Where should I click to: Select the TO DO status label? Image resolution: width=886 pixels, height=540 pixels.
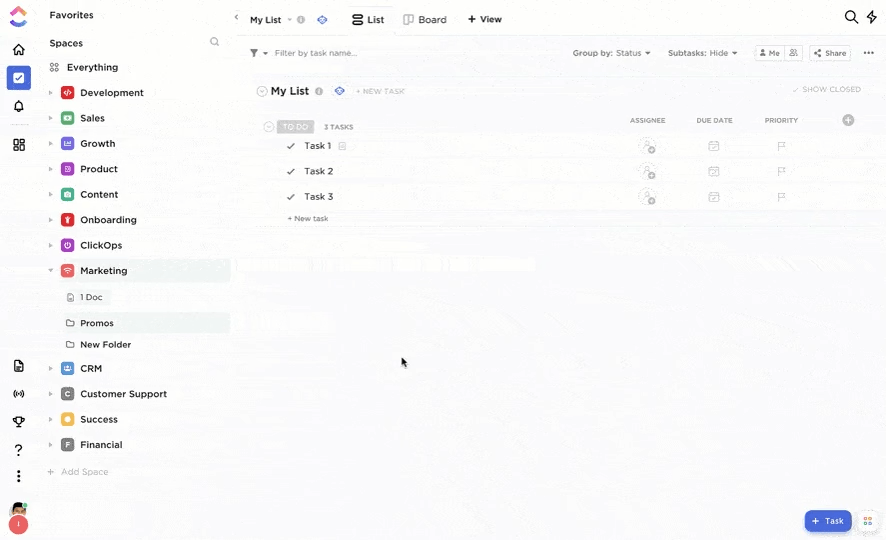point(296,127)
